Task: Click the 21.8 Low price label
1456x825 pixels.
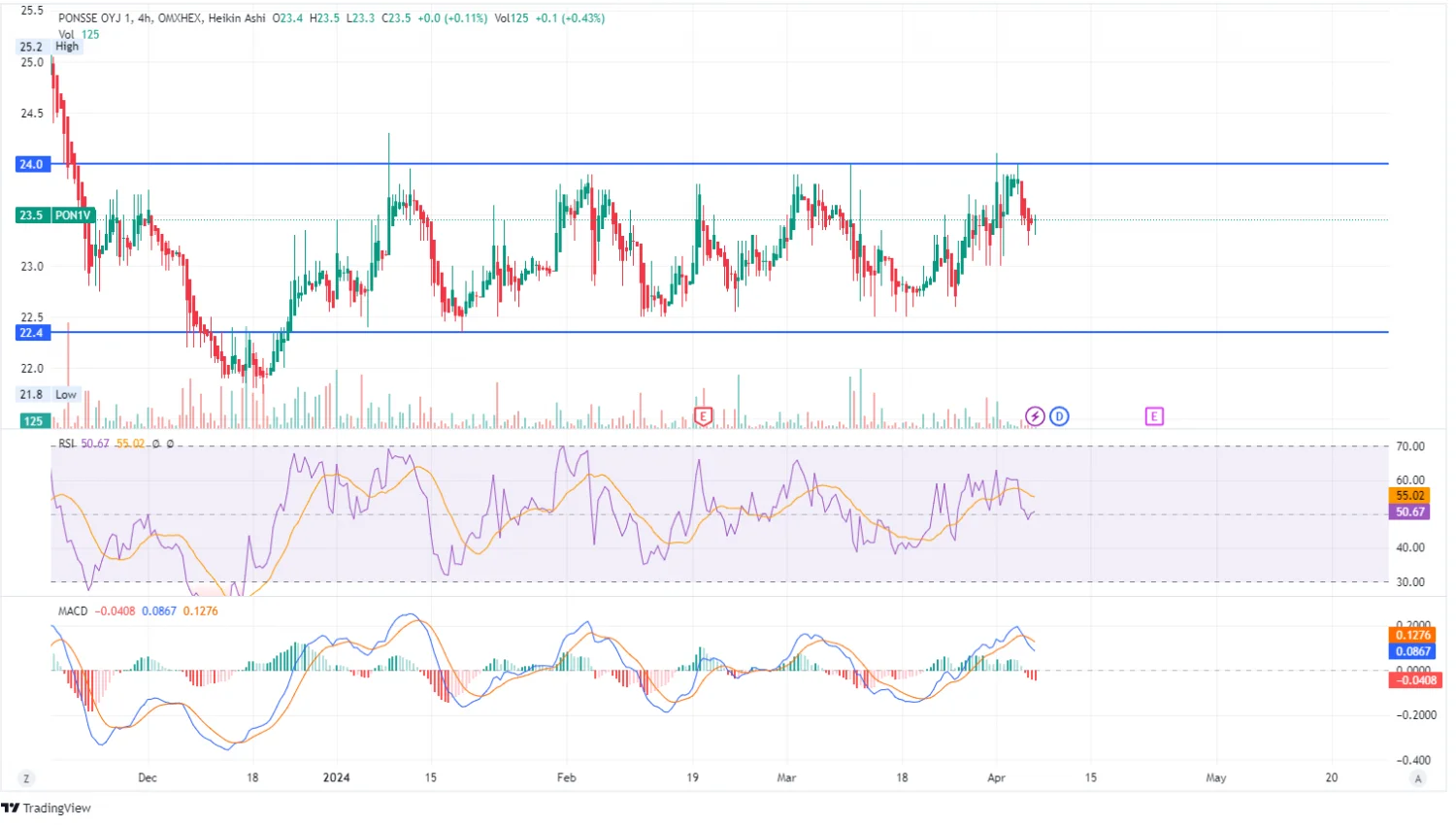Action: pos(49,394)
